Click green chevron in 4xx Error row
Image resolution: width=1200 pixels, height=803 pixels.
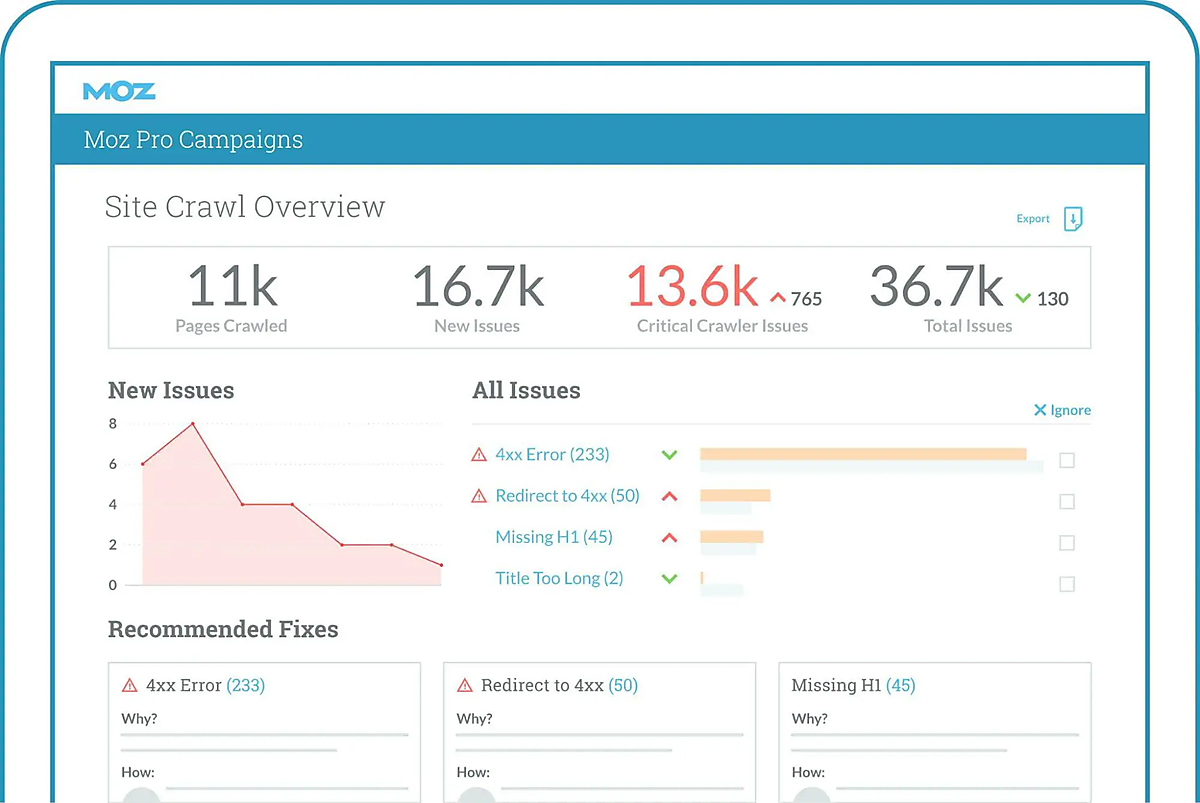(670, 455)
